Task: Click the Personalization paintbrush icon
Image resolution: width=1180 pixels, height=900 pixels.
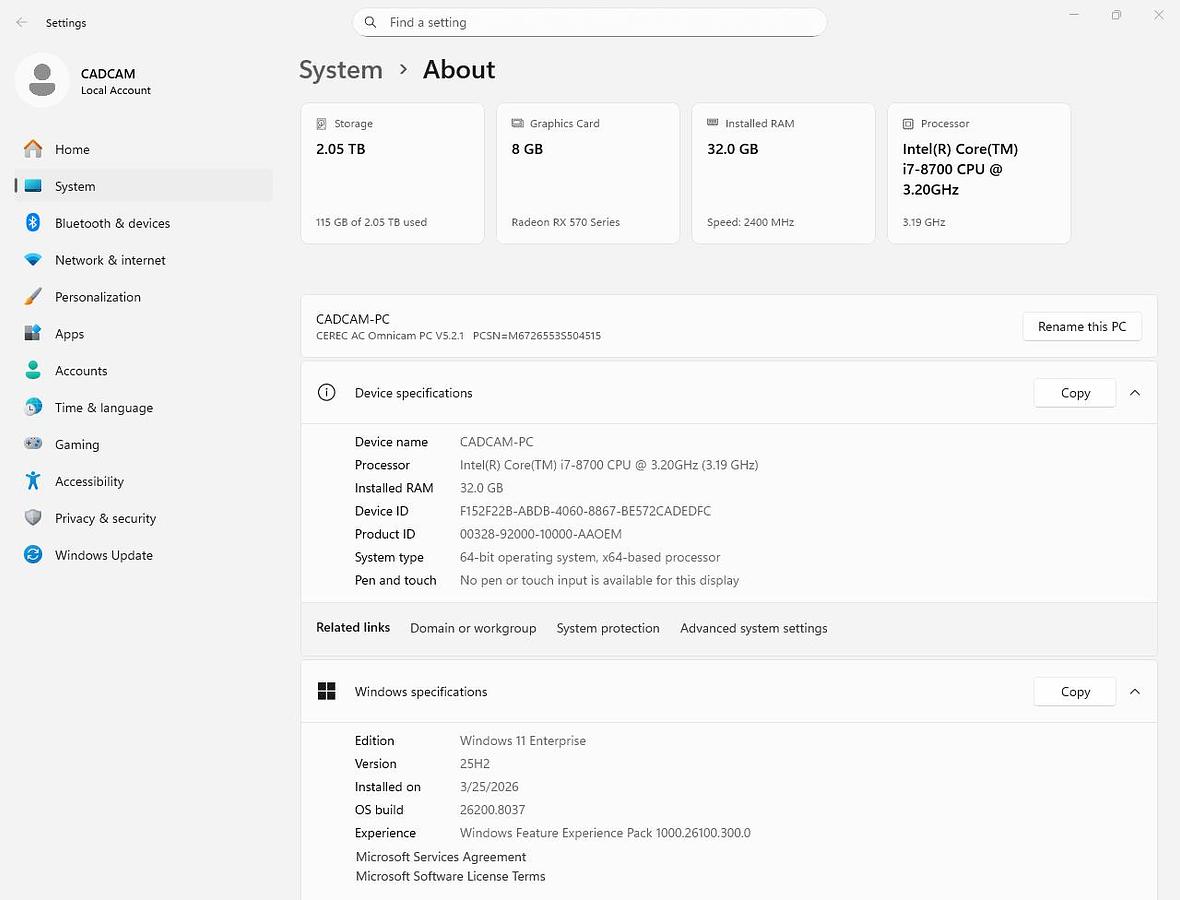Action: click(x=33, y=297)
